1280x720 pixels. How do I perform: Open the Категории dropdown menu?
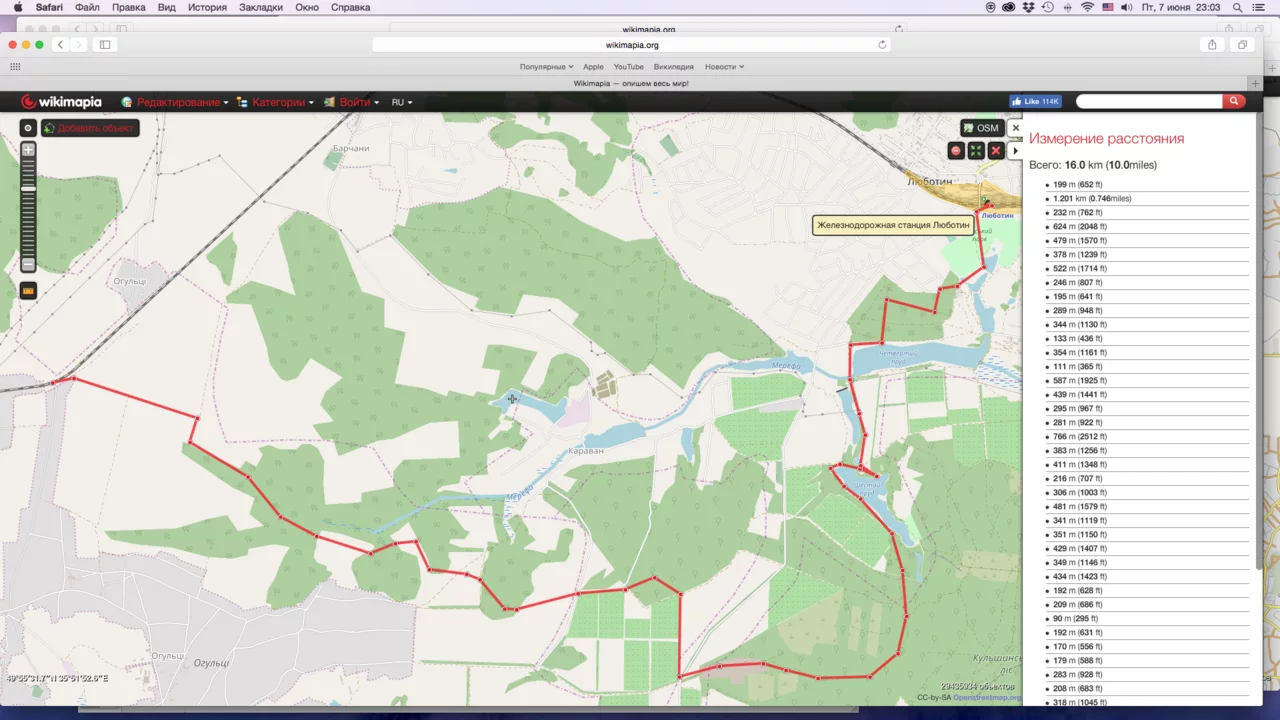[276, 102]
